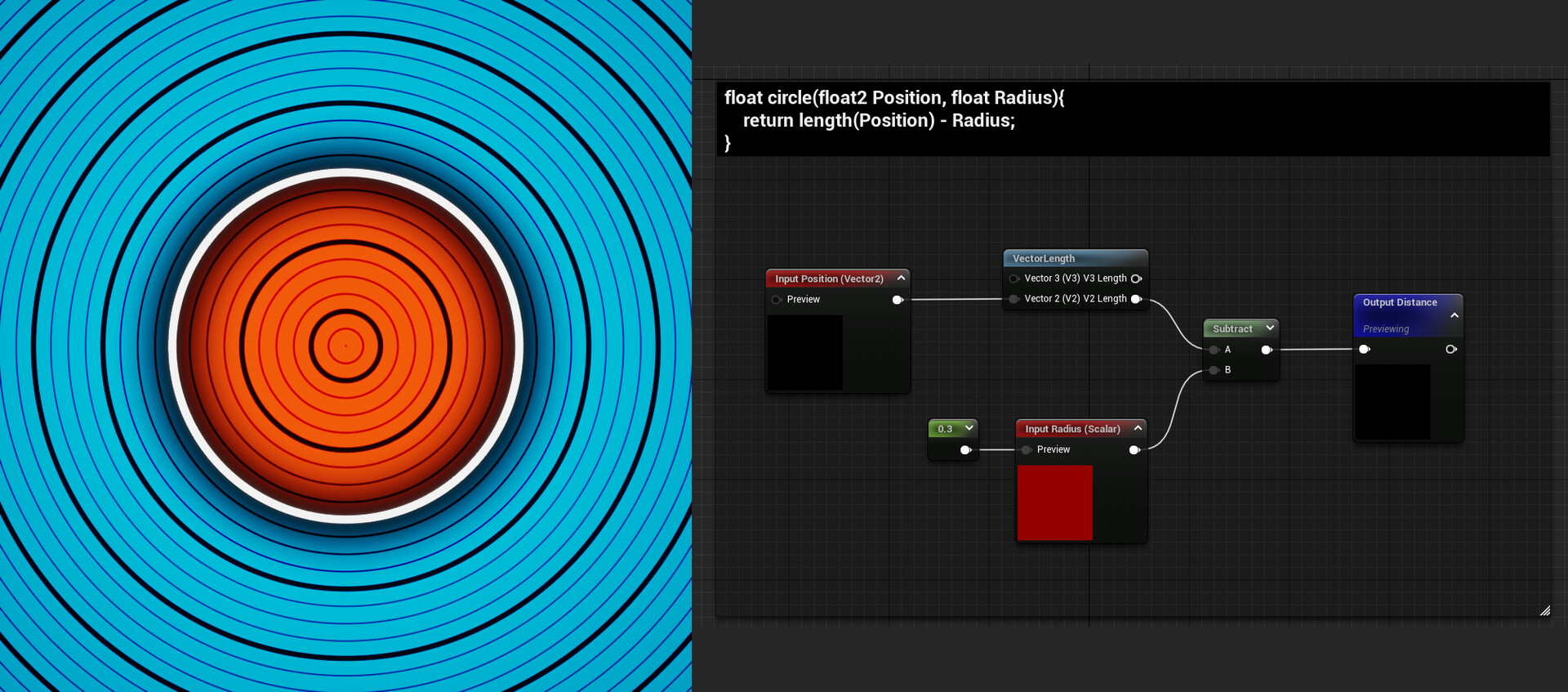1568x692 pixels.
Task: Click the white ring outline in the render
Action: click(345, 173)
